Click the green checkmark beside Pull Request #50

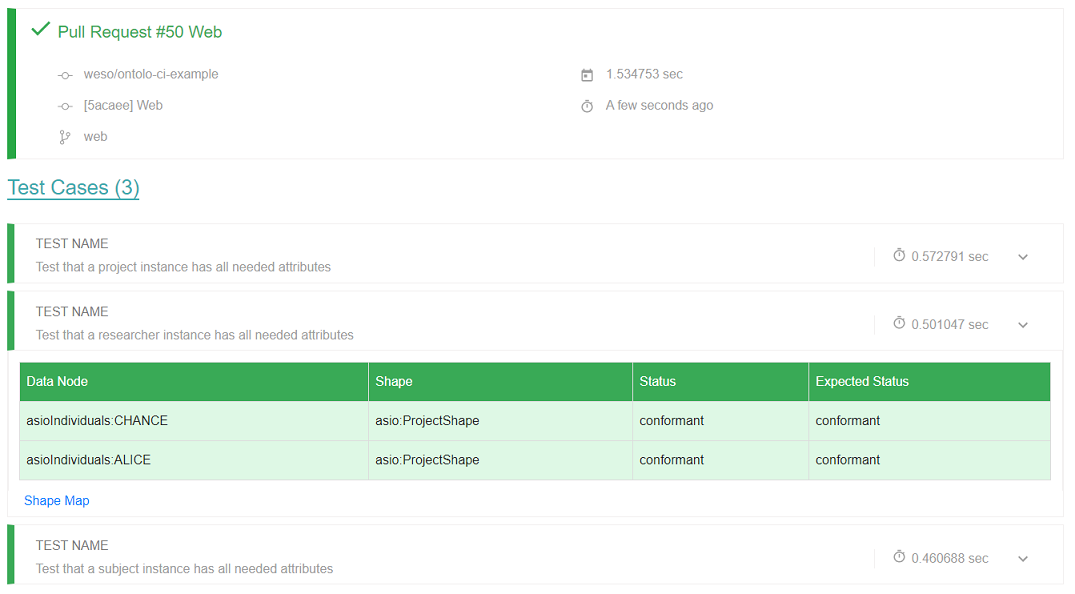pyautogui.click(x=40, y=29)
